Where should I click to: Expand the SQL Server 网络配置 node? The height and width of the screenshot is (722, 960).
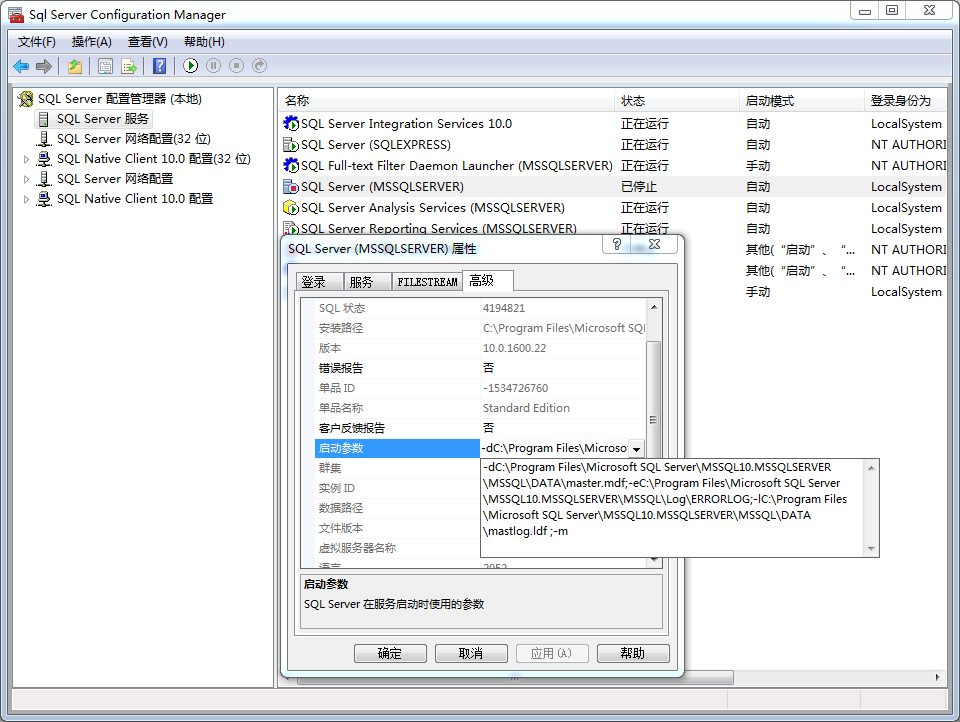coord(26,179)
